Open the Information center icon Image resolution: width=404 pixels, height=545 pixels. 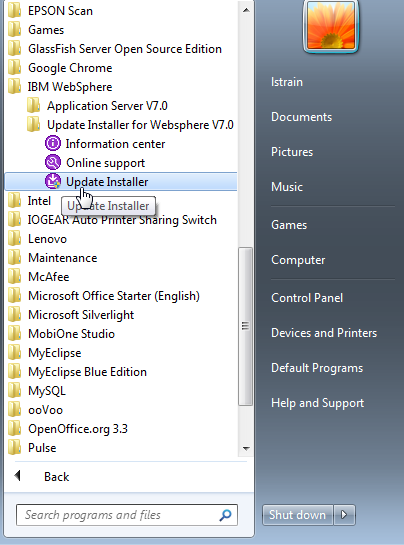(x=53, y=144)
